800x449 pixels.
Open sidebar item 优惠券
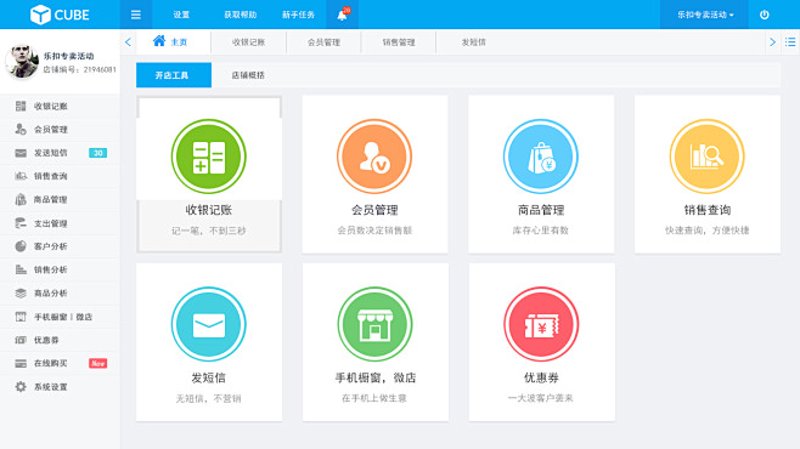tap(60, 340)
